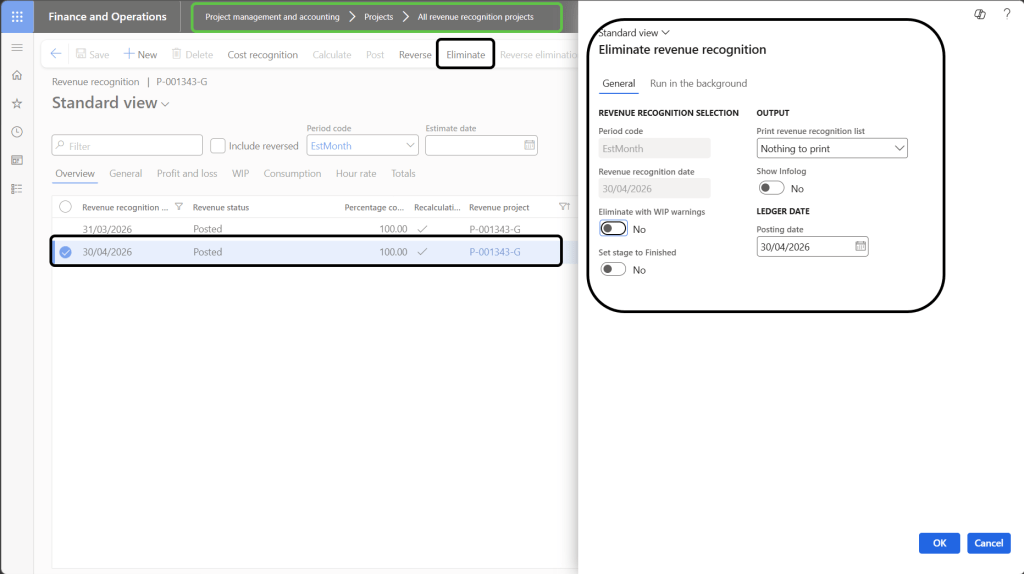The image size is (1024, 574).
Task: Open the app launcher waffle icon
Action: (17, 17)
